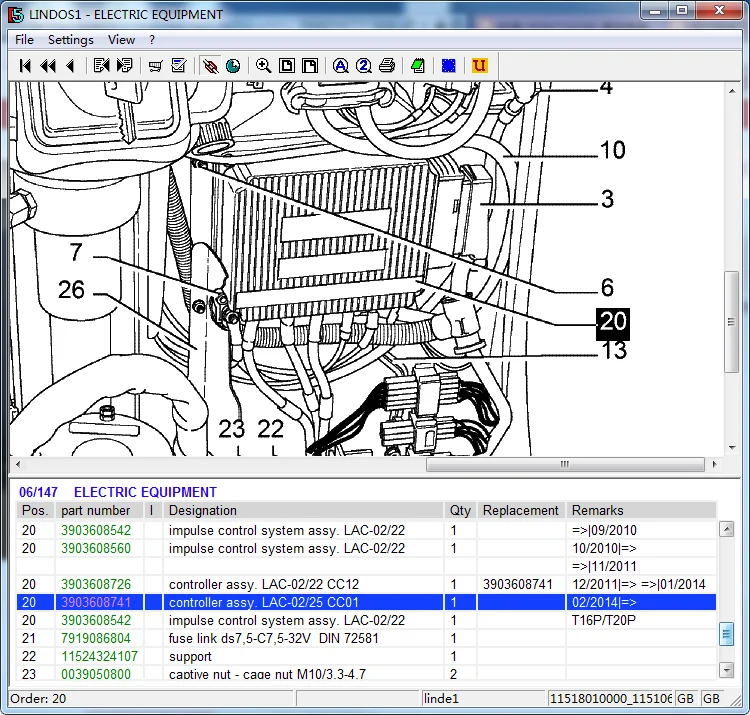
Task: Click parts list scrollbar down arrow
Action: coord(726,669)
